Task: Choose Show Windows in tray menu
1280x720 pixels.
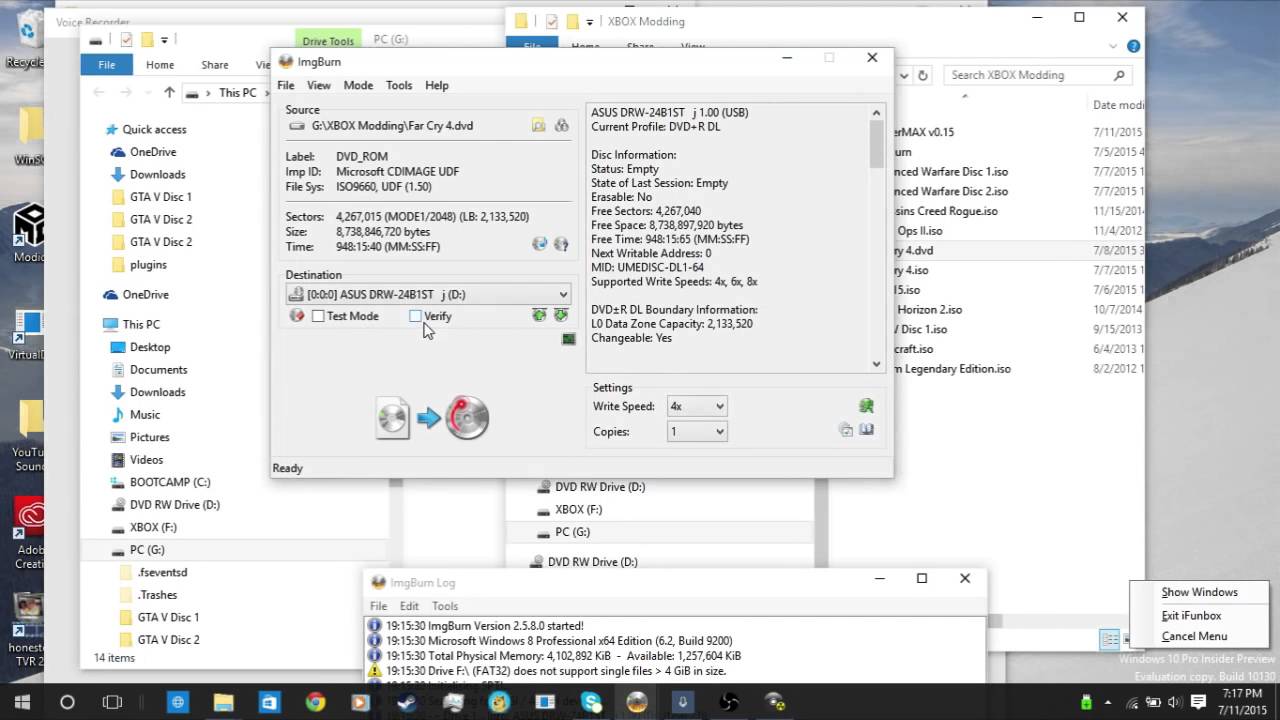Action: (x=1199, y=592)
